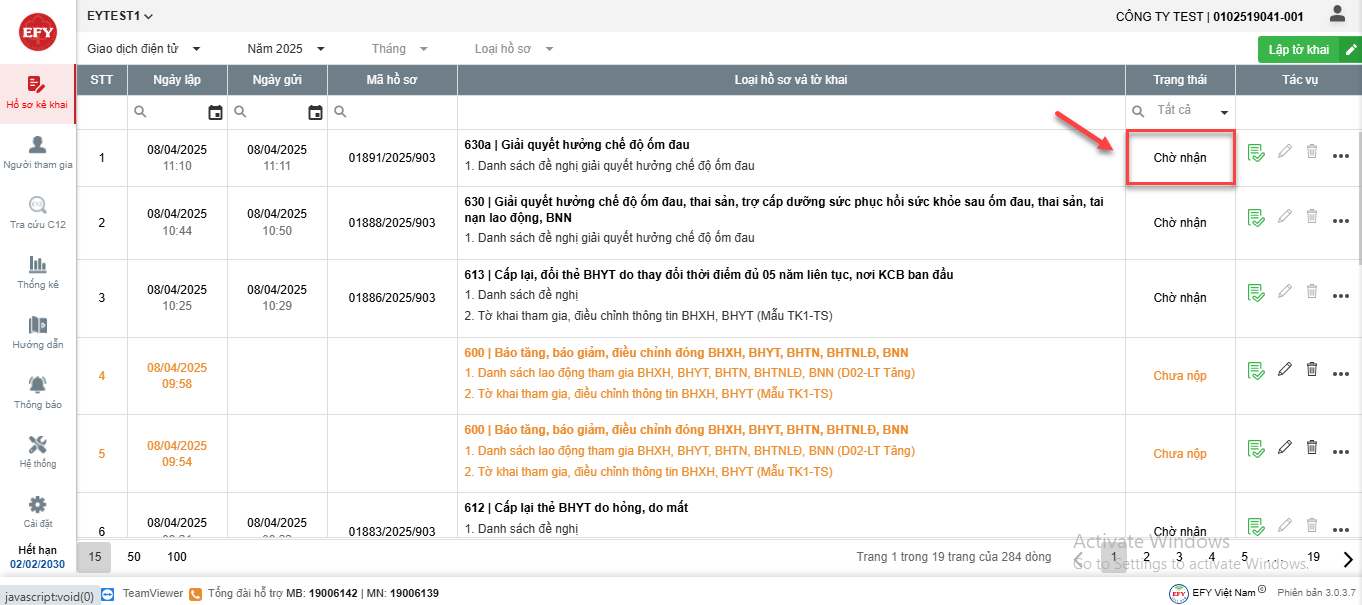Click the Mã hồ sơ cell 01891/2025/903

pyautogui.click(x=392, y=158)
